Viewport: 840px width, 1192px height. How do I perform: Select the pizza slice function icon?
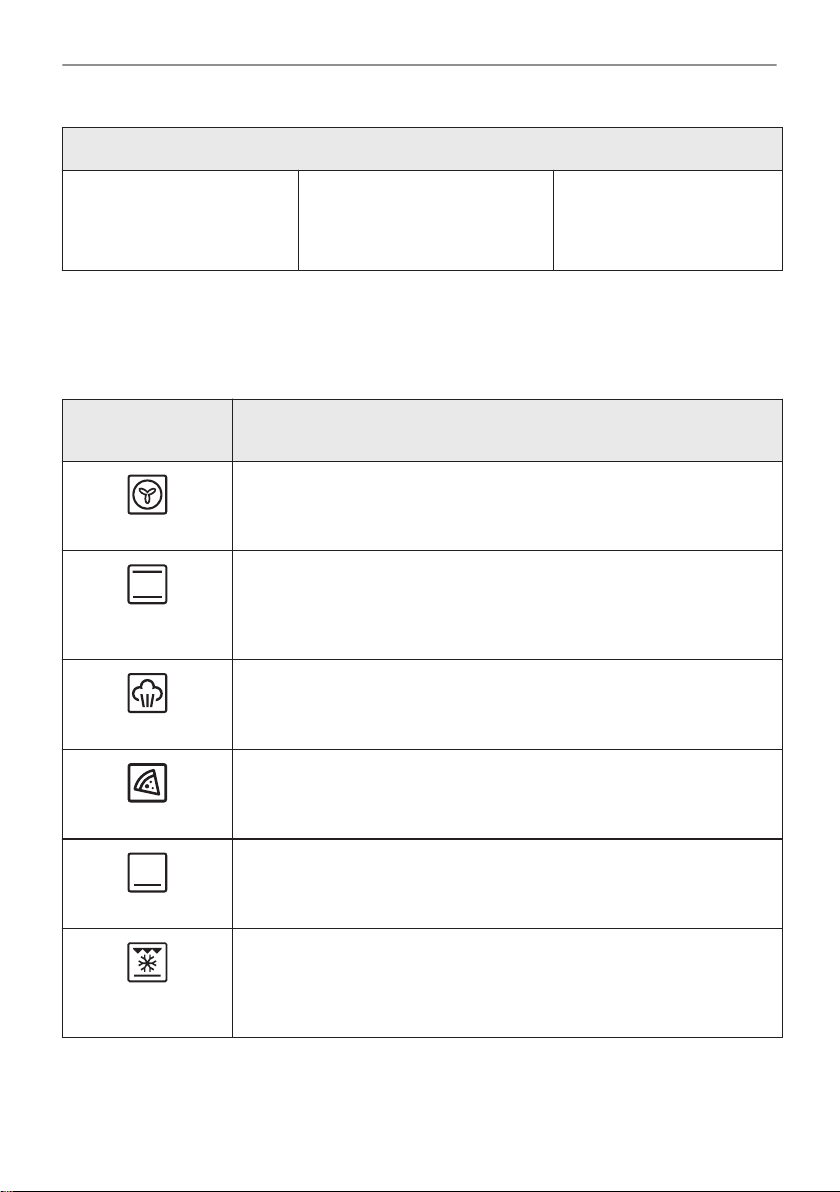(147, 783)
